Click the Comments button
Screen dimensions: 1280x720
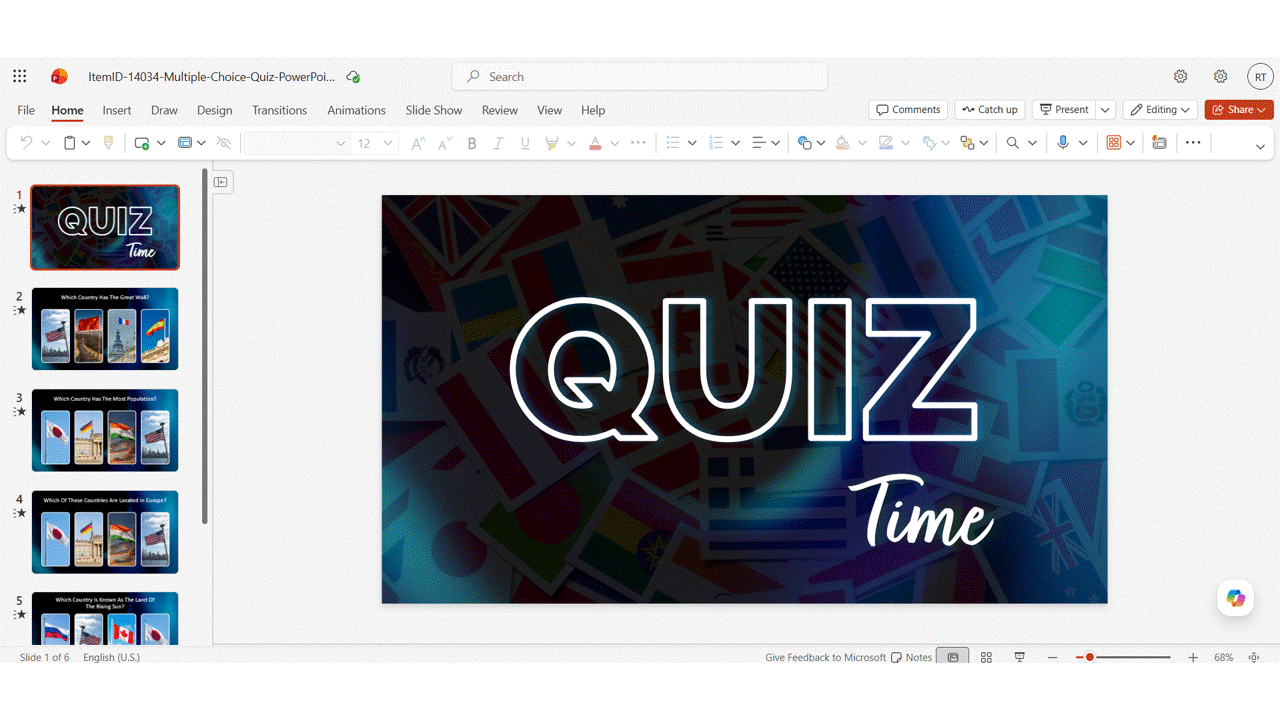[x=908, y=110]
